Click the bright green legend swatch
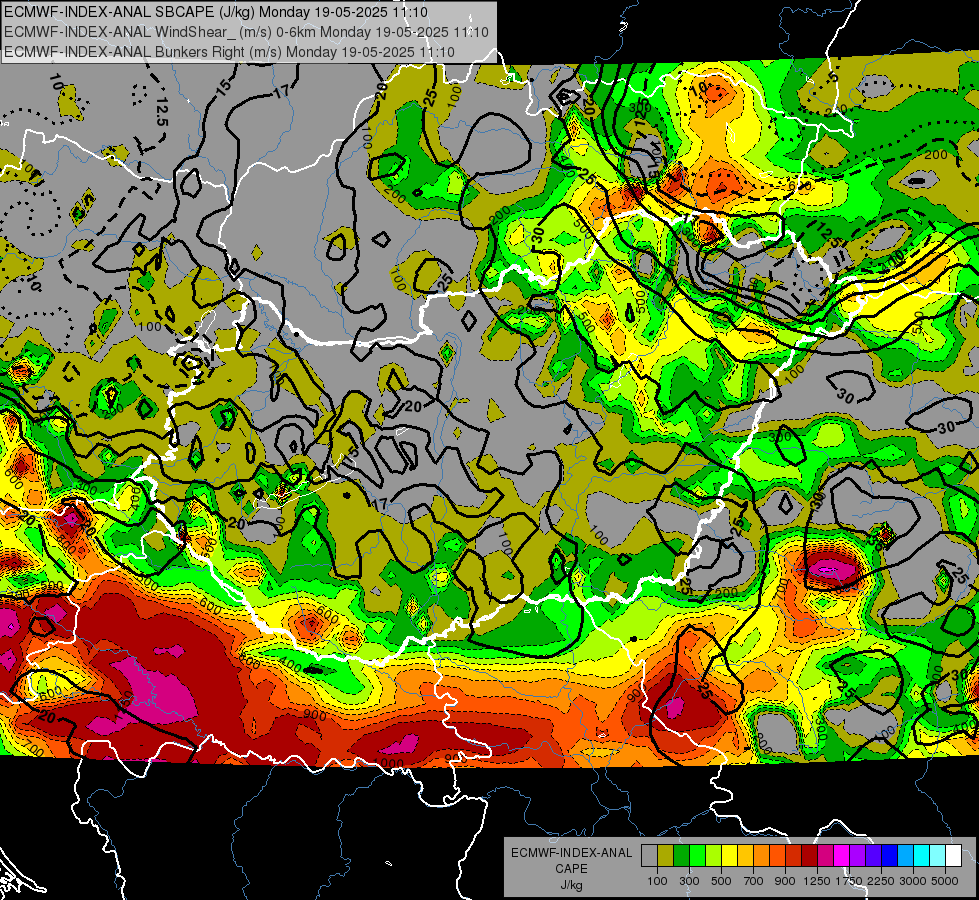The width and height of the screenshot is (979, 900). click(697, 856)
